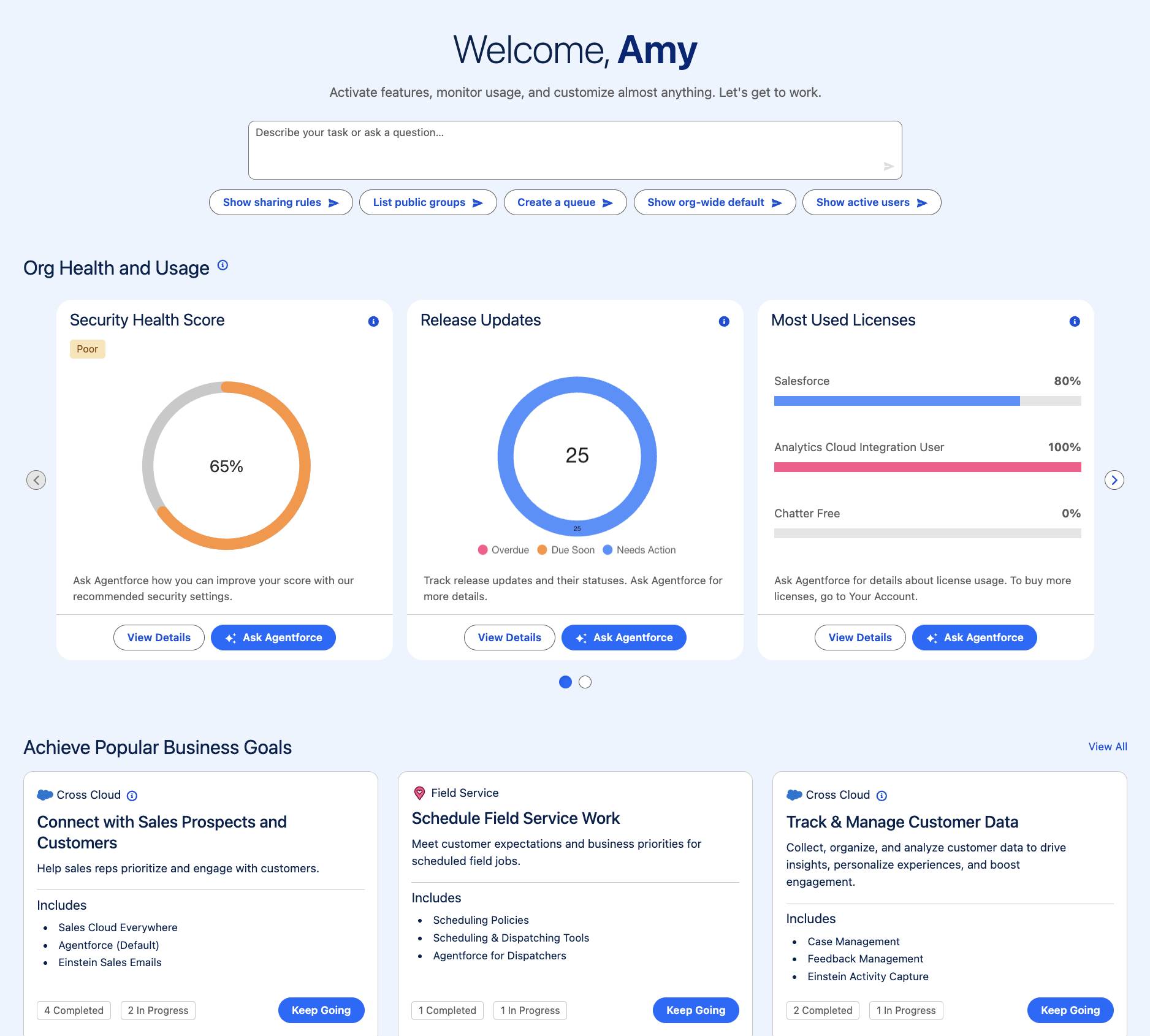Click the Connect with Sales Prospects and Customers title
The width and height of the screenshot is (1150, 1036).
pos(162,832)
